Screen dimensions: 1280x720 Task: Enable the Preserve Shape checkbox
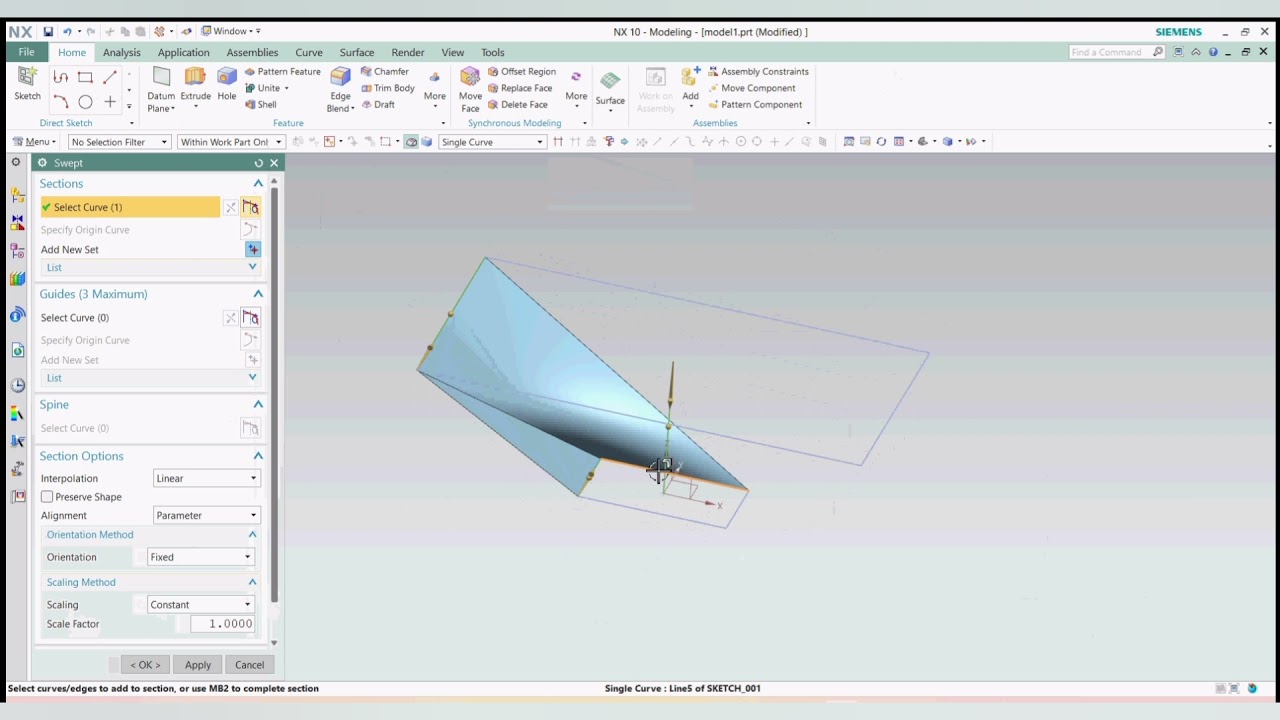[x=47, y=497]
